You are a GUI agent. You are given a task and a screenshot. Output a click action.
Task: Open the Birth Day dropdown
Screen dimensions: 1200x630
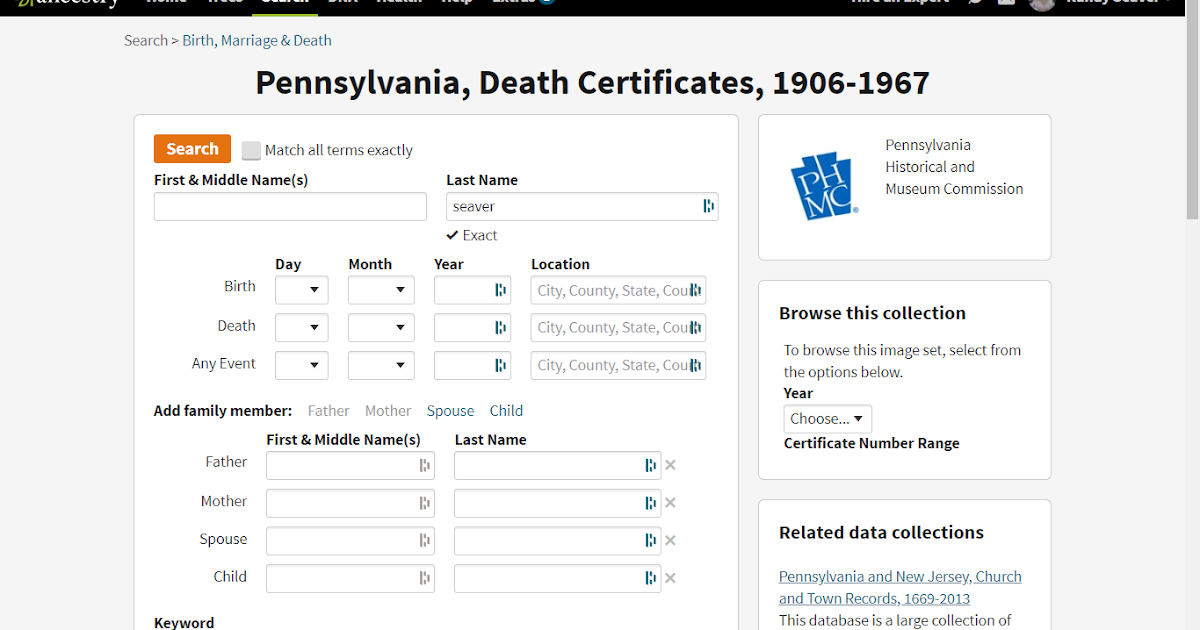[x=302, y=290]
